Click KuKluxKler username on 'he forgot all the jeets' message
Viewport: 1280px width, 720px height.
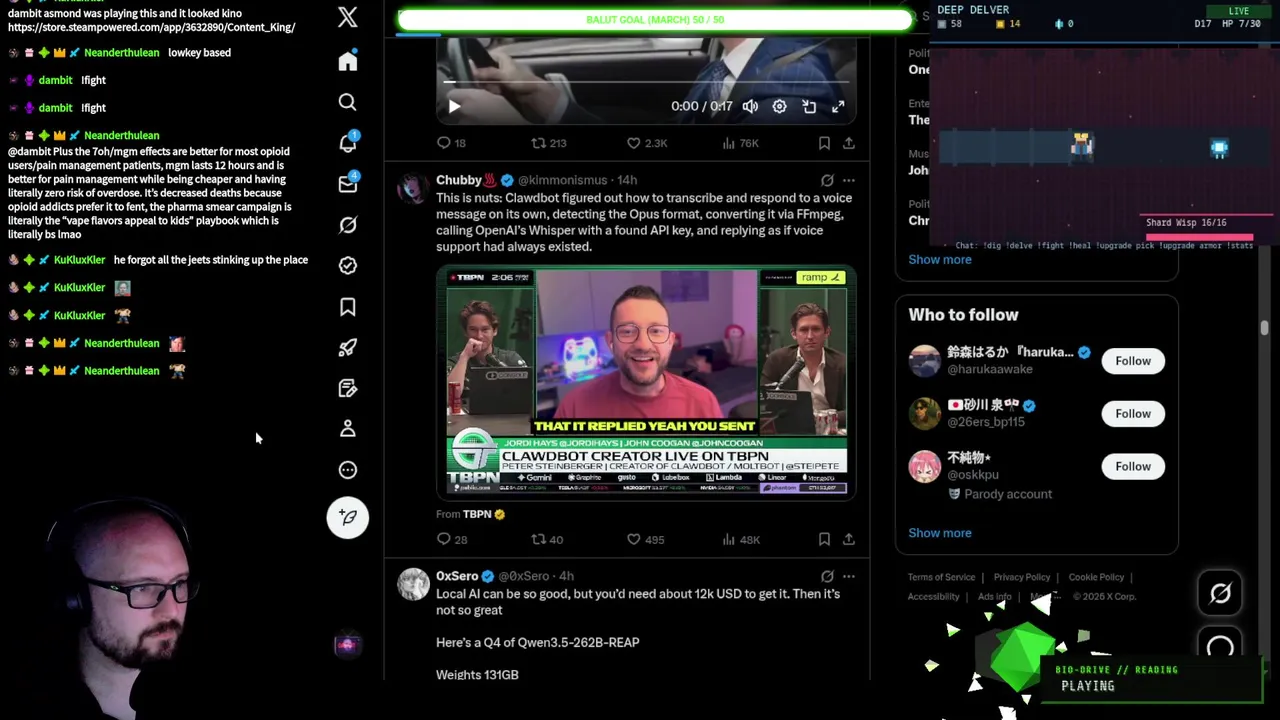79,260
